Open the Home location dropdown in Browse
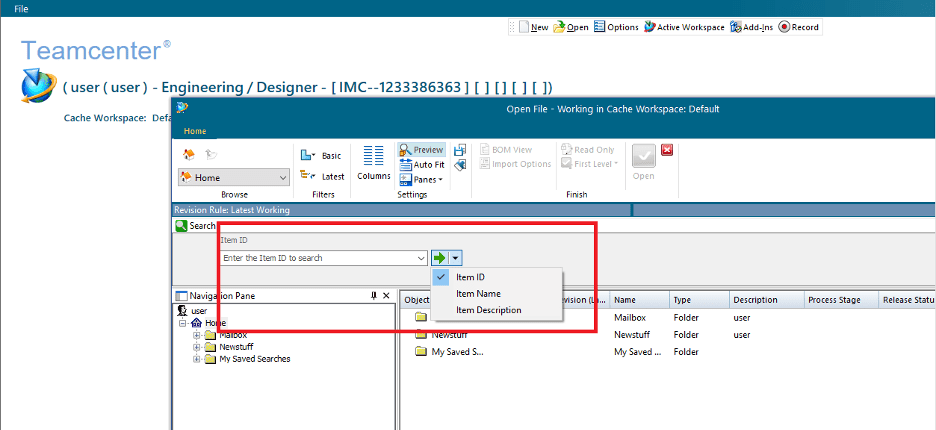This screenshot has height=430, width=936. [234, 177]
